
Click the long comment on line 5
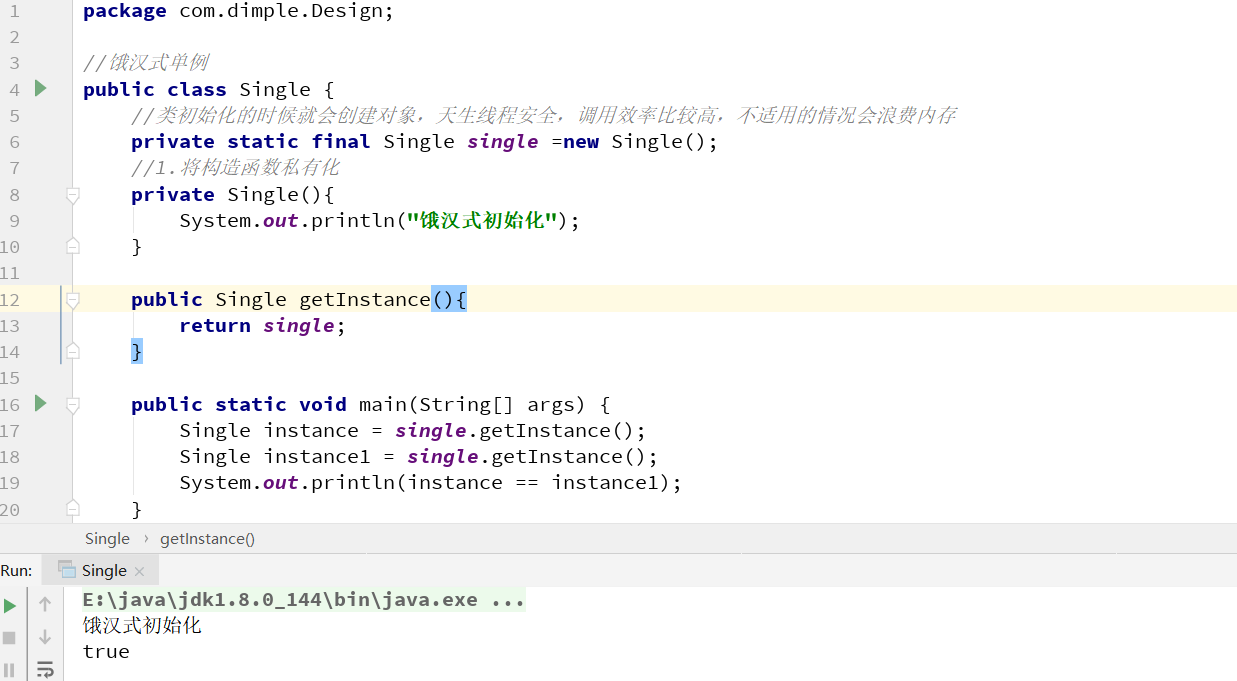[x=543, y=115]
